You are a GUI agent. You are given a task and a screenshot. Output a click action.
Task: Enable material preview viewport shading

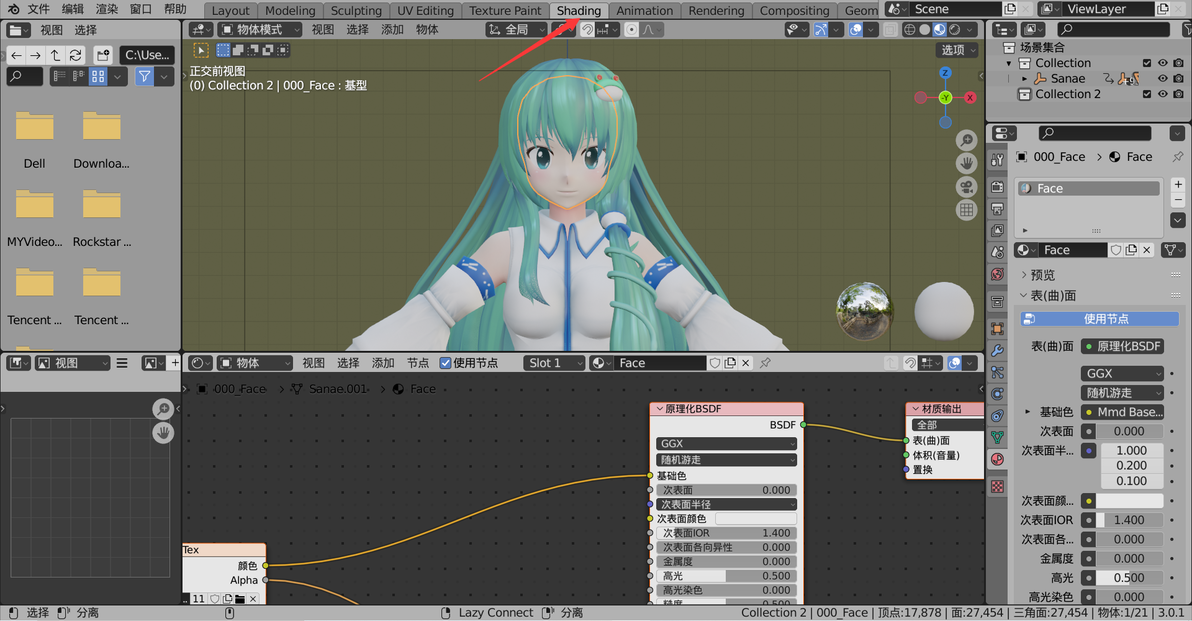point(940,30)
